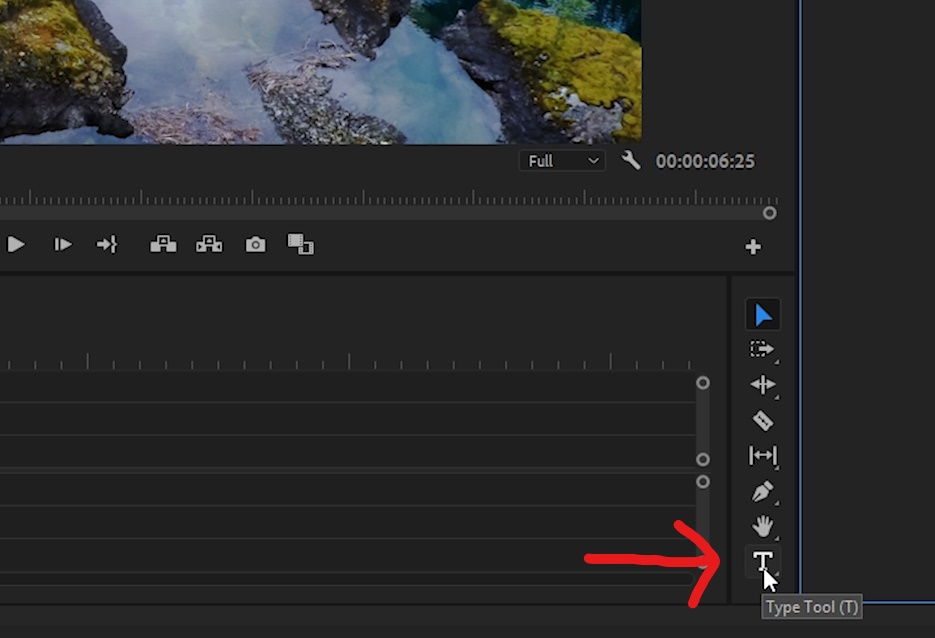The width and height of the screenshot is (935, 638).
Task: Select the Track Select Forward tool
Action: 762,349
